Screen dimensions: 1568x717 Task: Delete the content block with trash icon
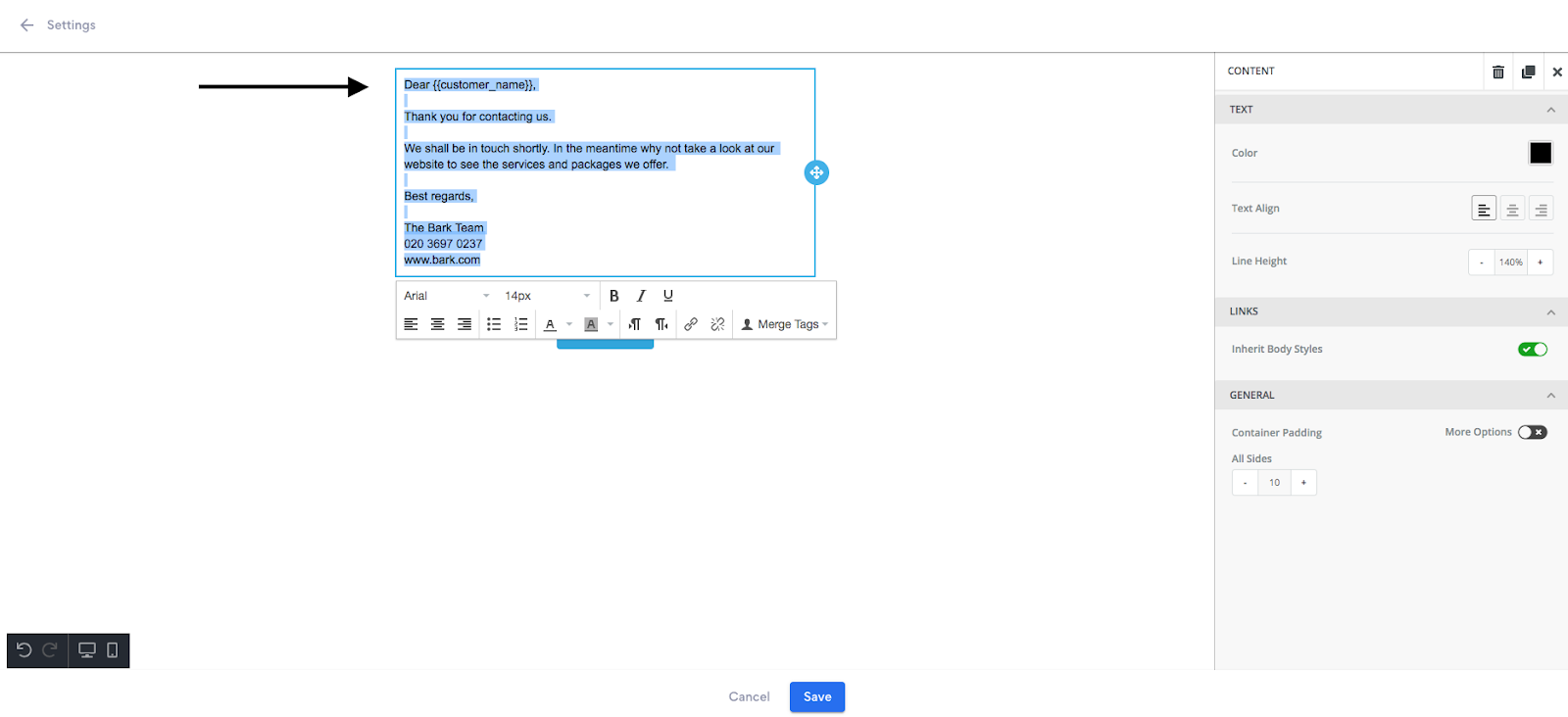point(1497,72)
